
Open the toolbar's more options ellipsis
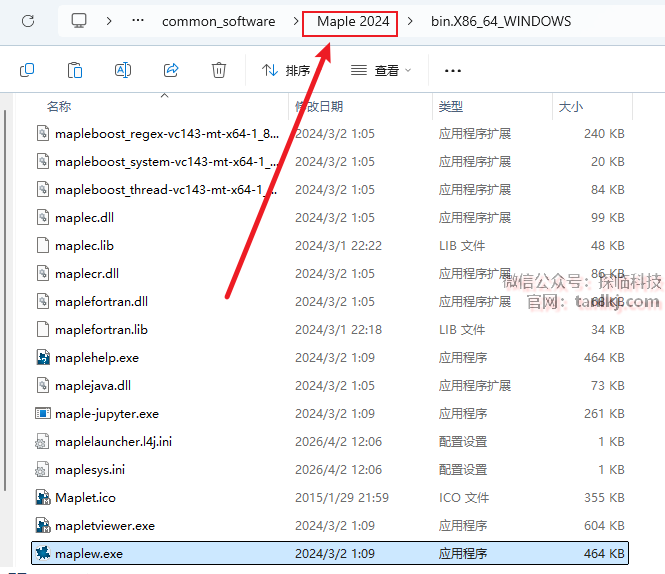click(x=453, y=70)
